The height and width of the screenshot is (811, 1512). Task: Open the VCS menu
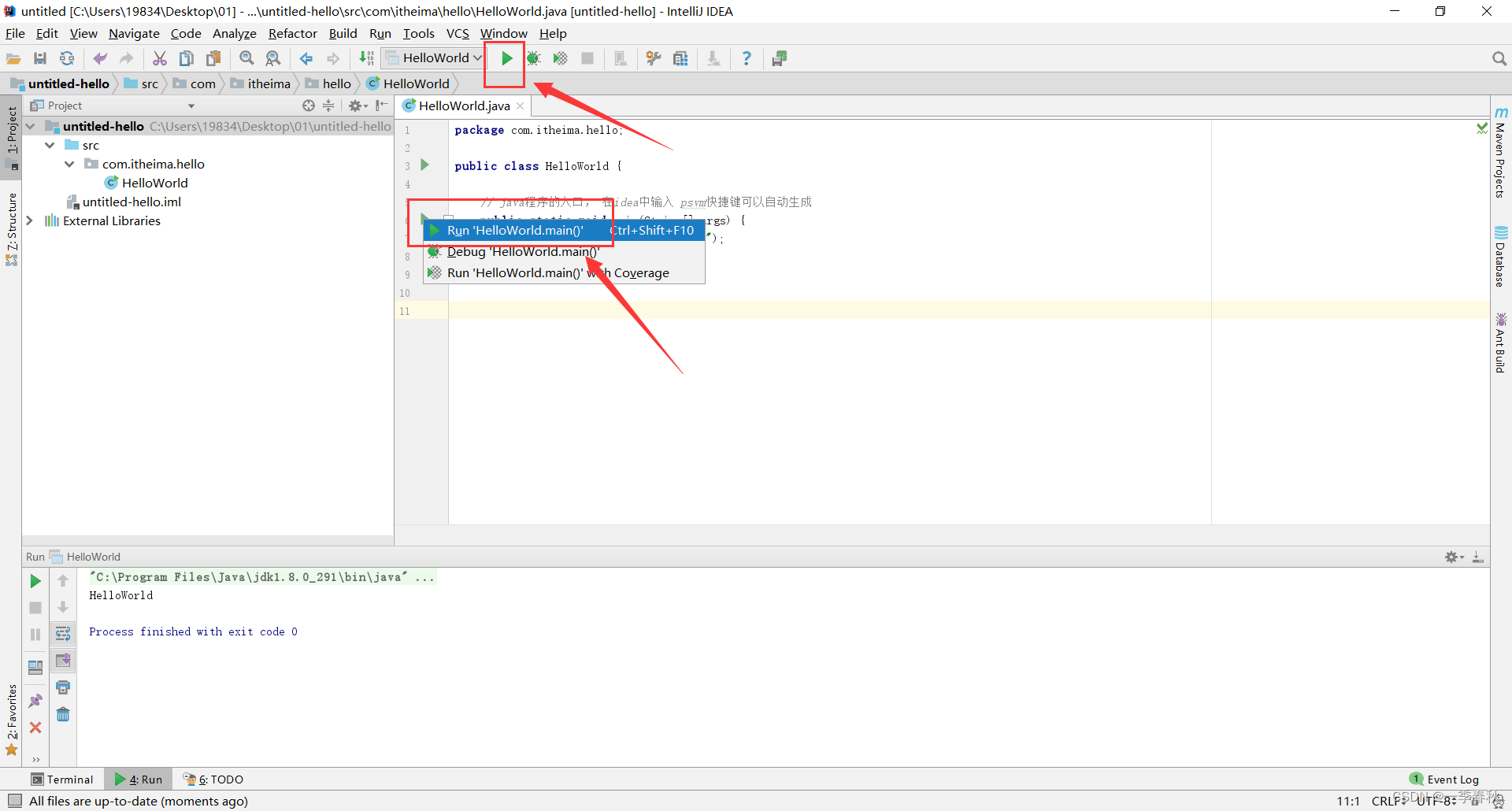pyautogui.click(x=457, y=33)
